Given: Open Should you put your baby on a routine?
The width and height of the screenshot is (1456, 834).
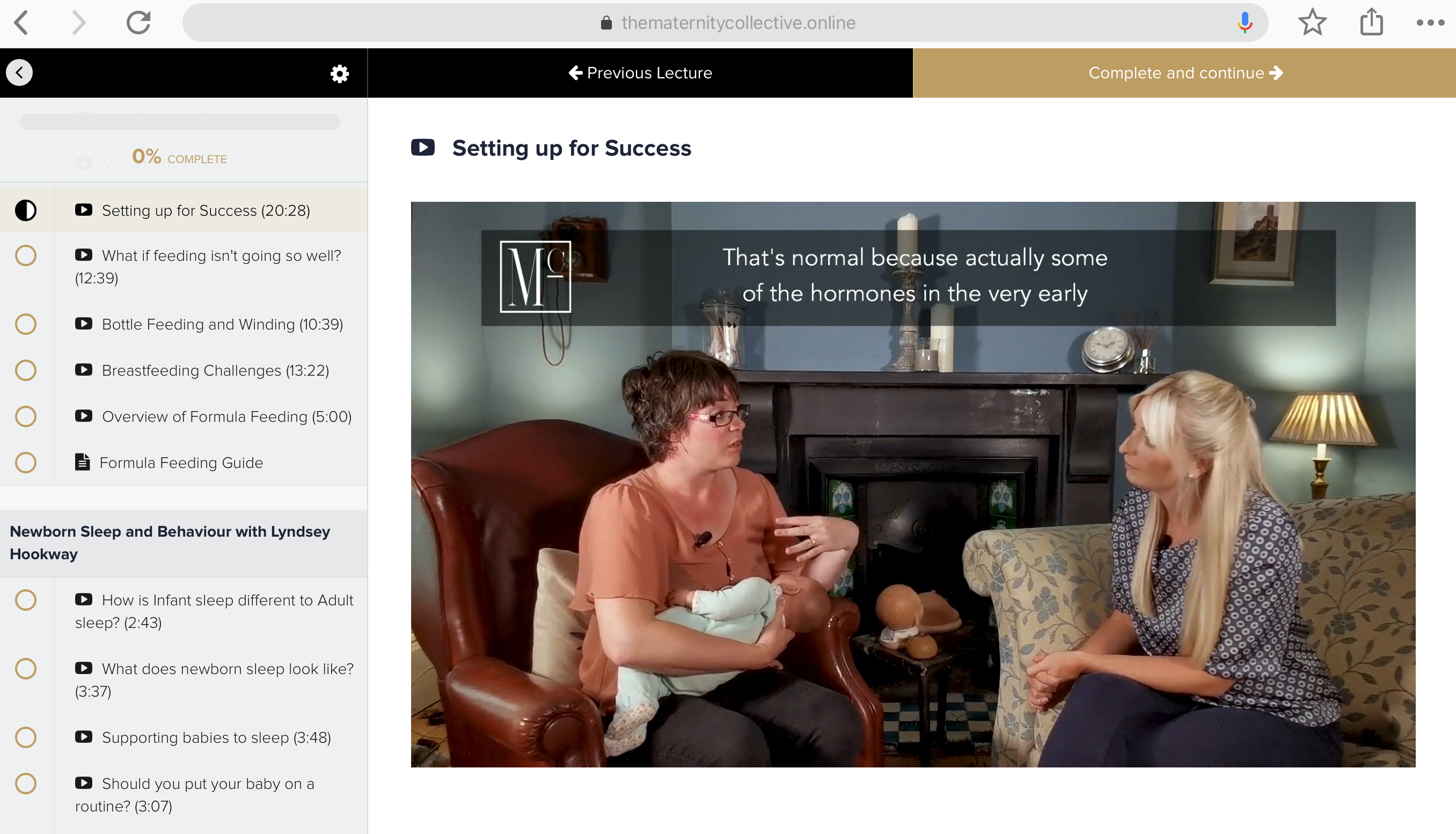Looking at the screenshot, I should coord(195,795).
